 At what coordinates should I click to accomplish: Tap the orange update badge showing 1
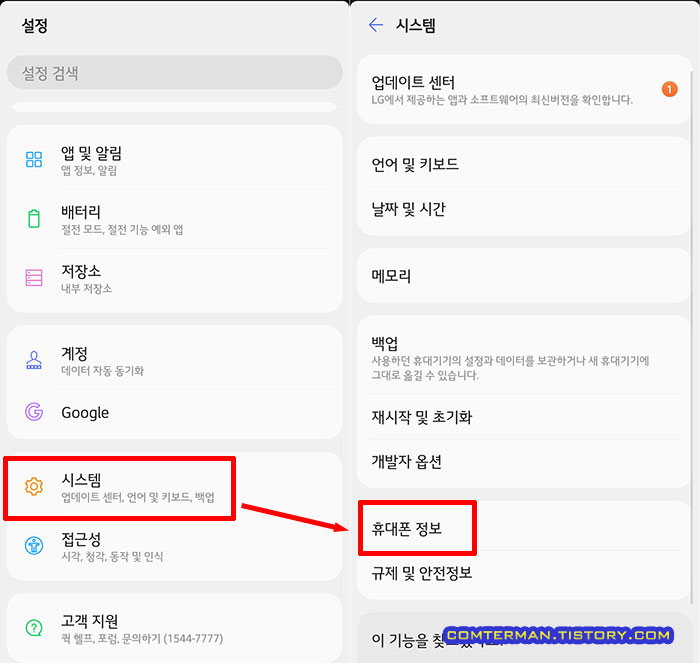(x=669, y=89)
